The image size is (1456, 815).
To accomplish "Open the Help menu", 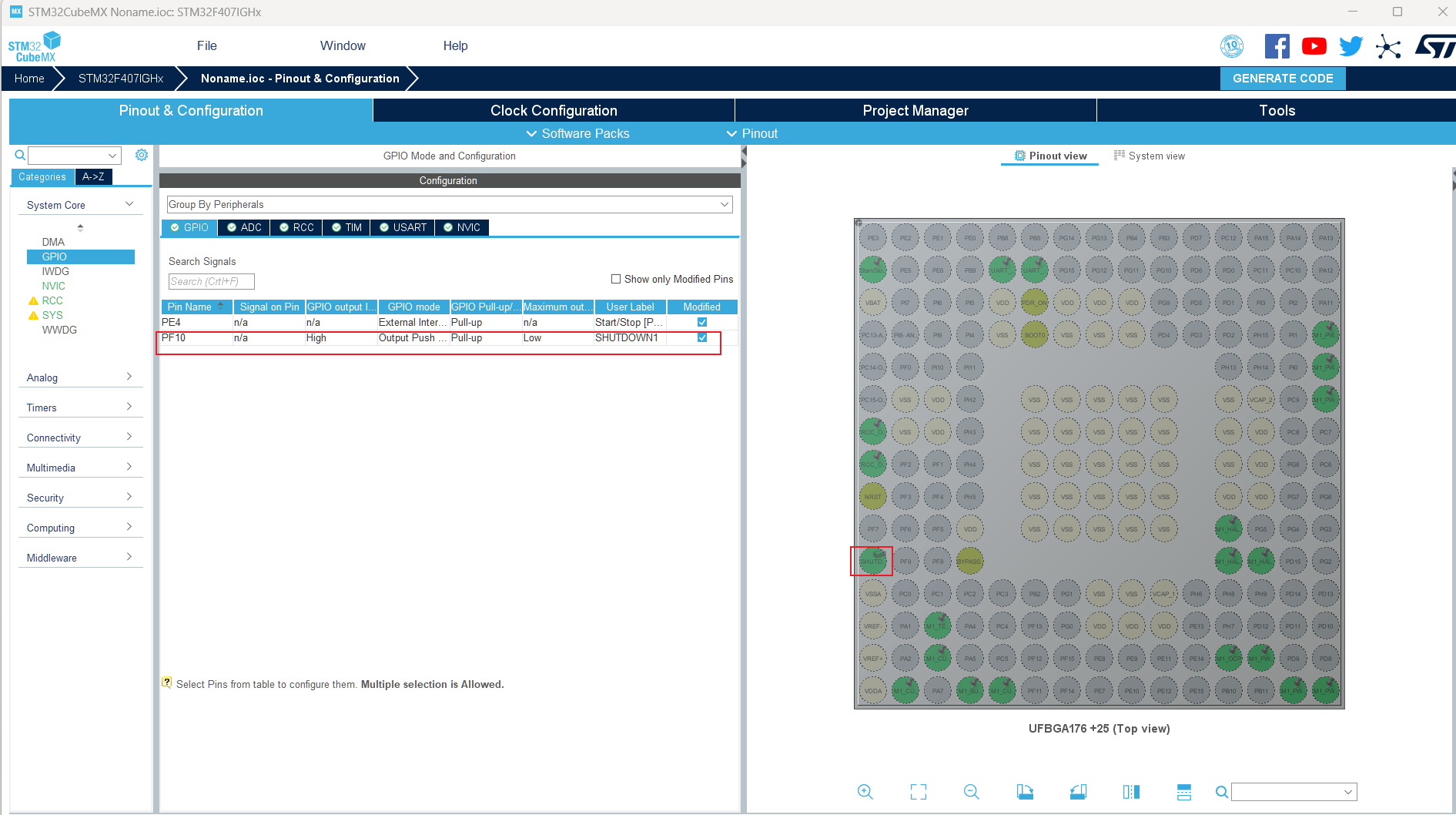I will tap(455, 45).
